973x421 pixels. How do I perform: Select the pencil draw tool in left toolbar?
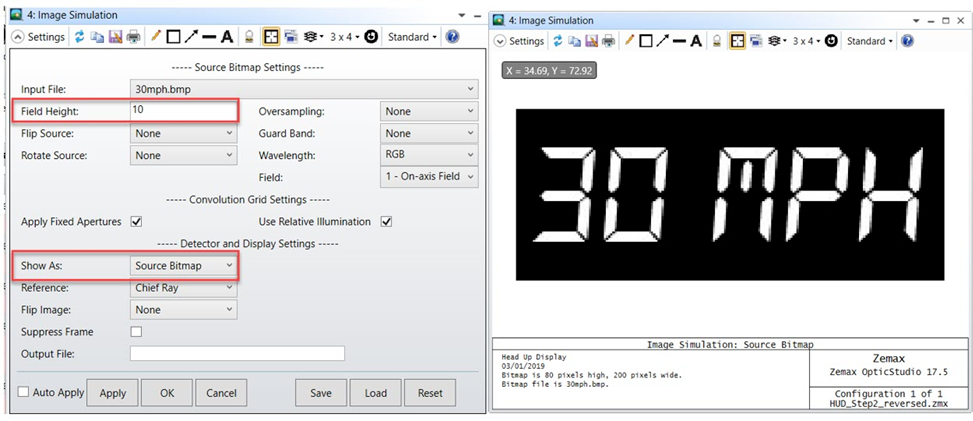pyautogui.click(x=156, y=37)
